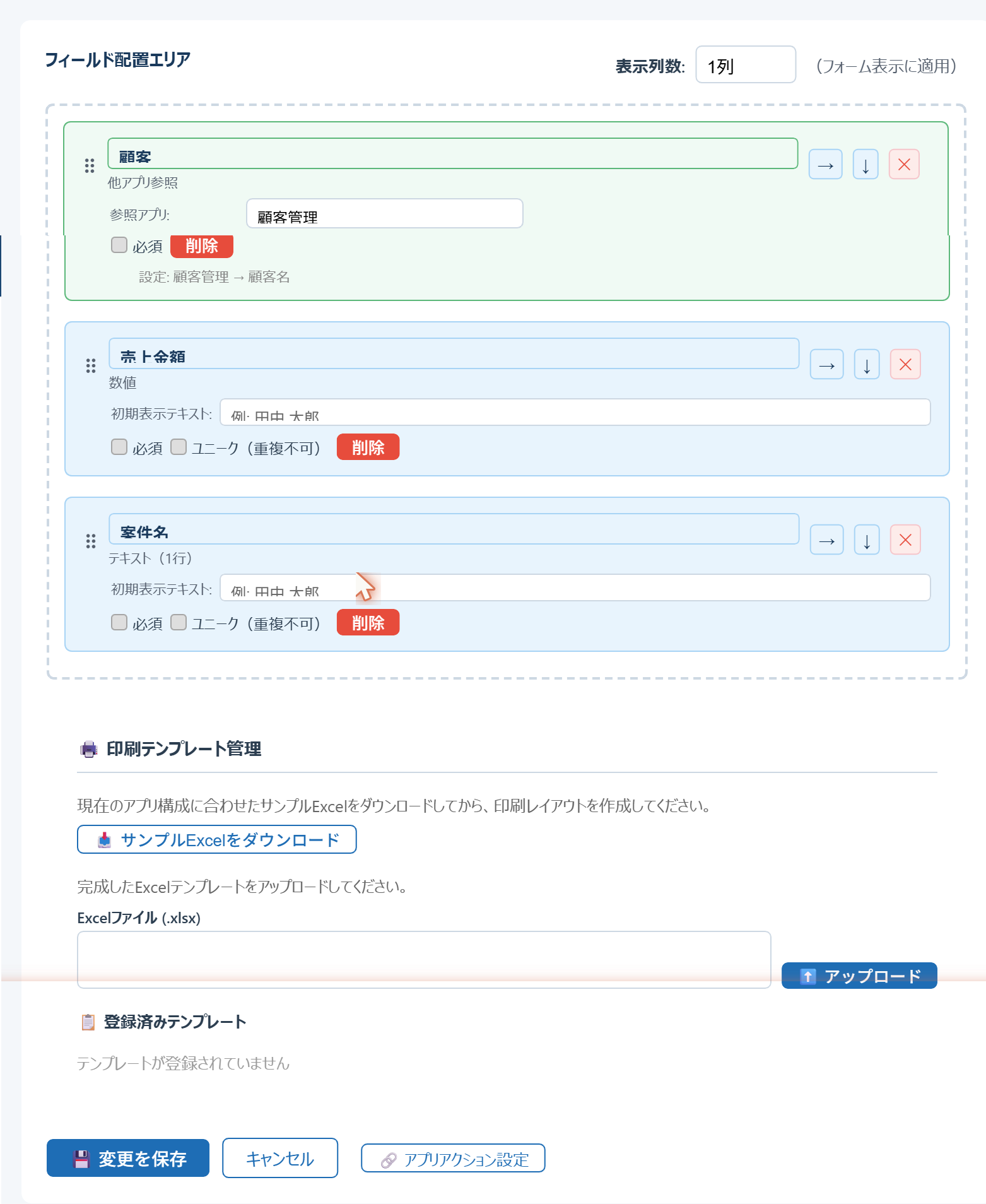The image size is (986, 1204).
Task: Click down arrow button on 案件名 field
Action: point(867,540)
